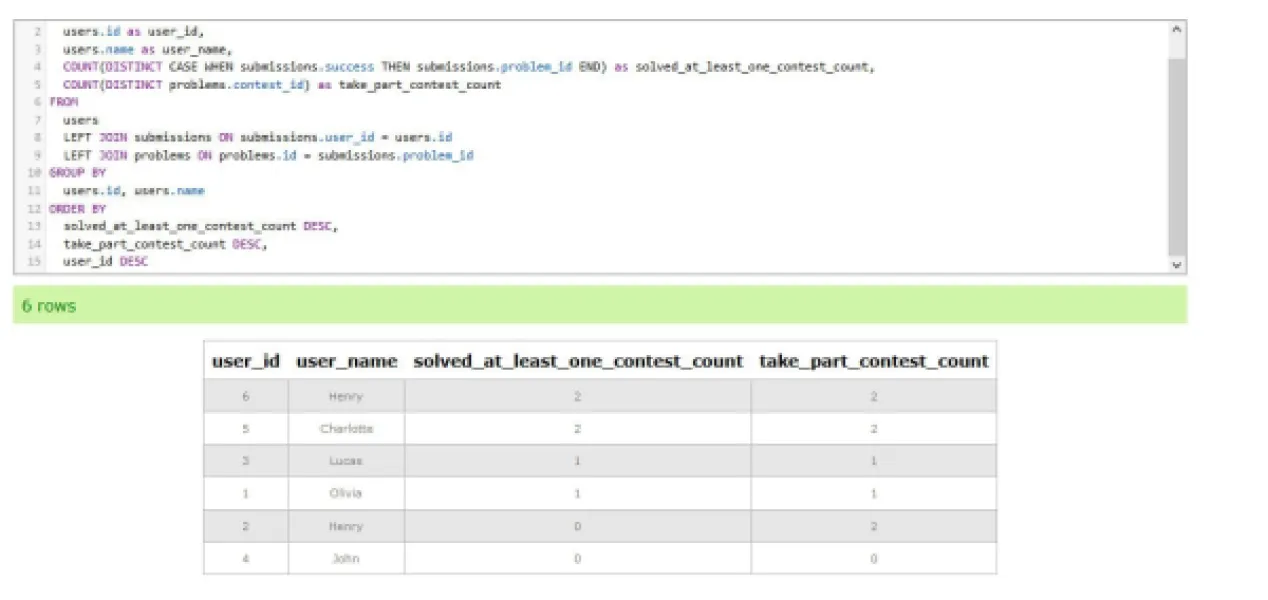1268x600 pixels.
Task: Click the "take_part_contest_count DESC," code line
Action: (165, 244)
